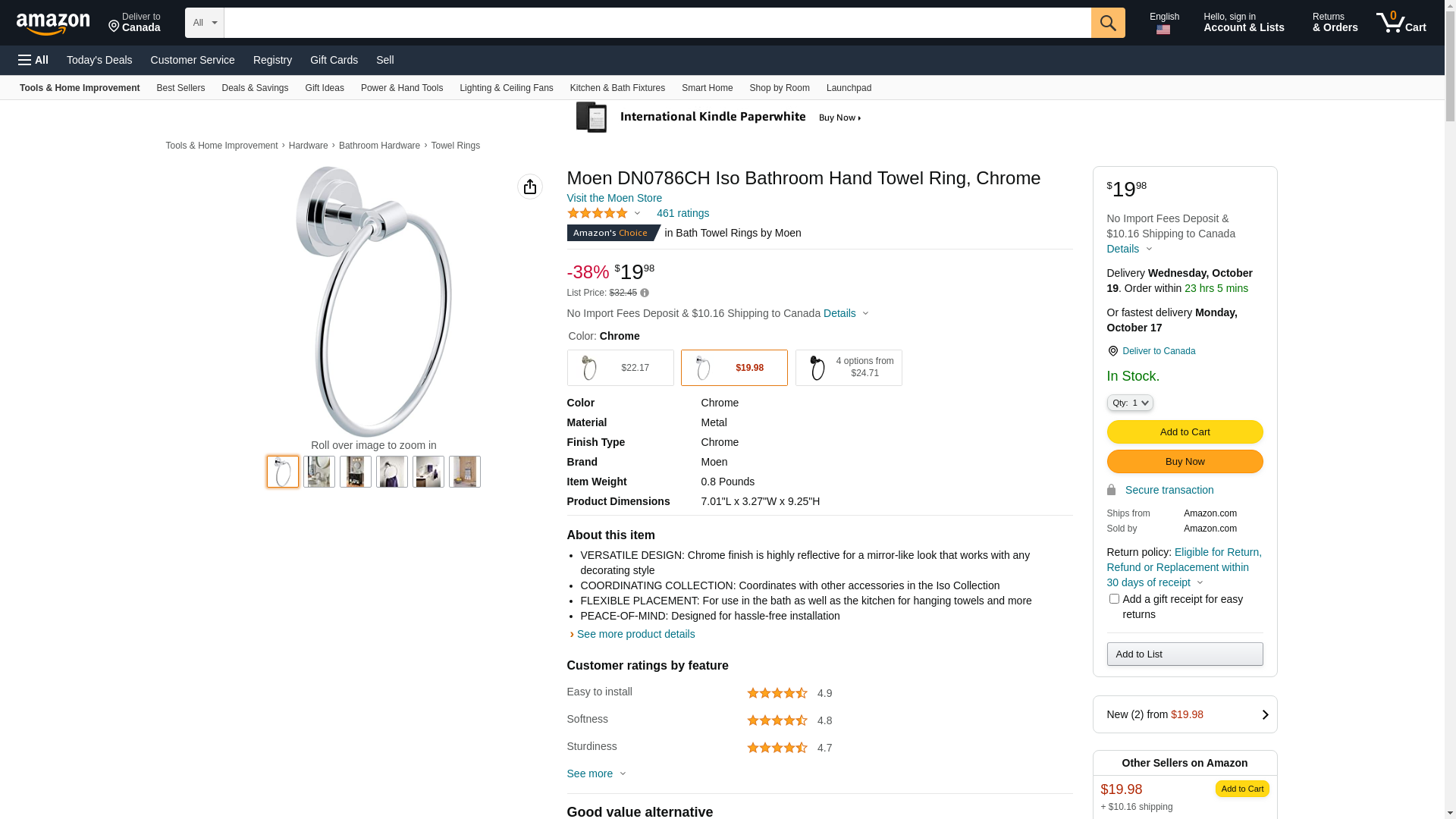Select the second product image thumbnail
The width and height of the screenshot is (1456, 819).
[319, 472]
